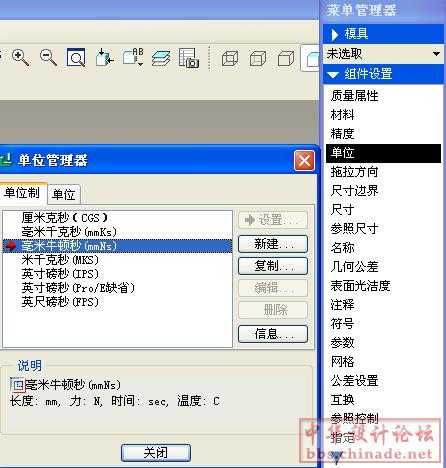Click the zoom out magnifier icon
The width and height of the screenshot is (446, 468).
pyautogui.click(x=48, y=57)
